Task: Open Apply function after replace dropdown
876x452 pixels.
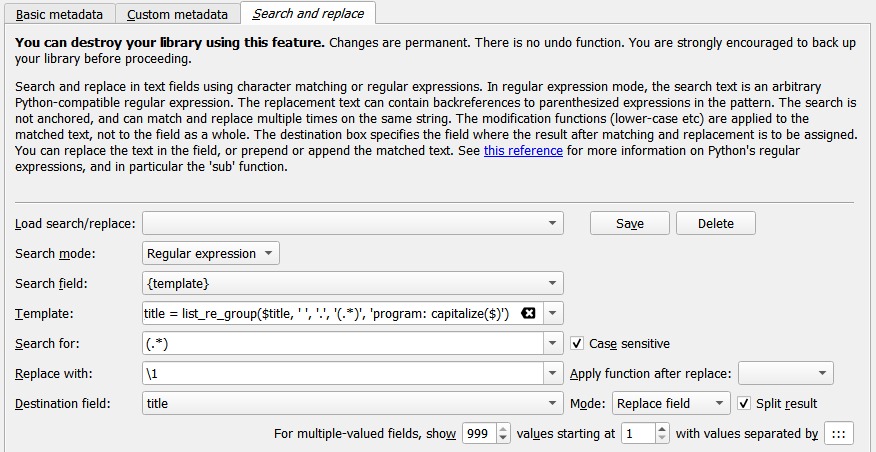Action: [822, 373]
